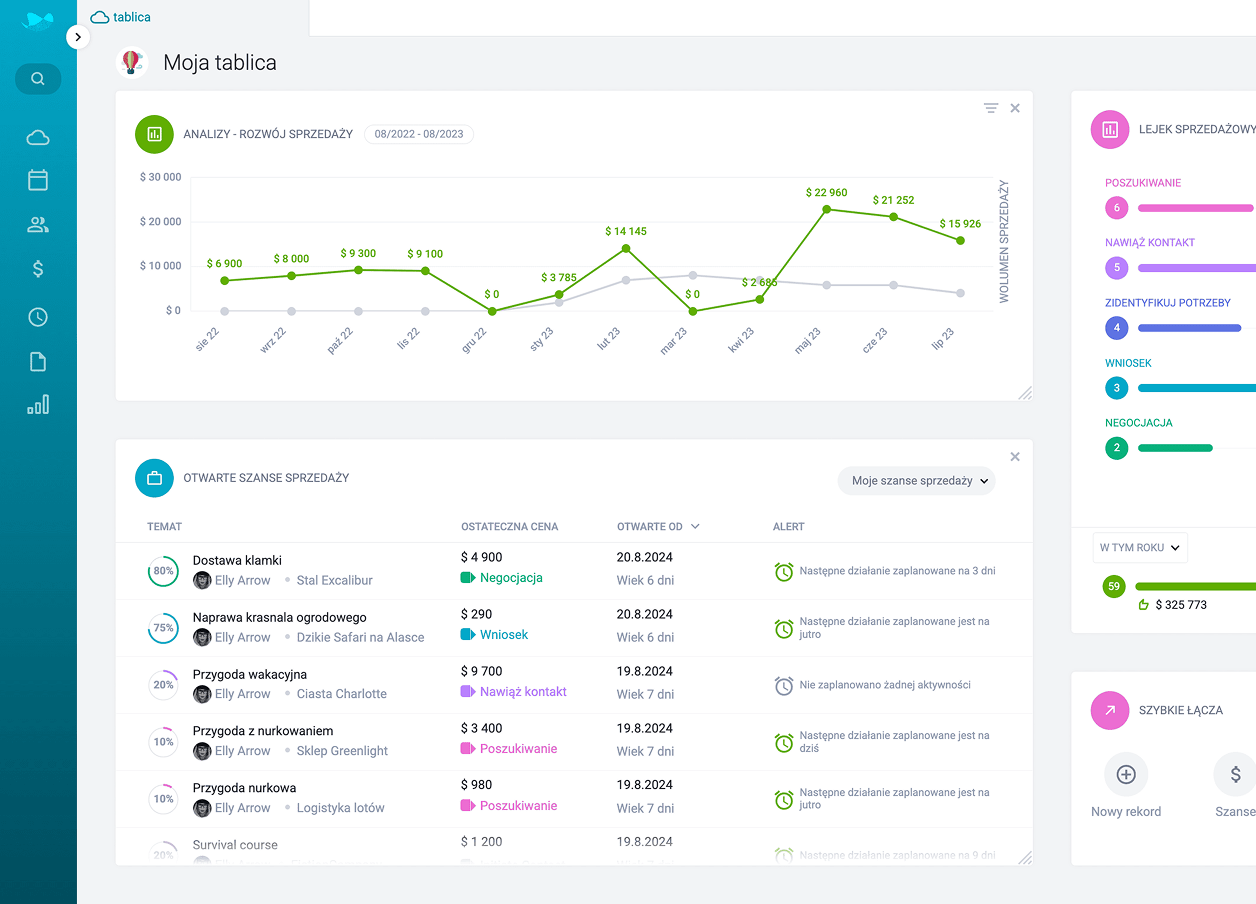This screenshot has width=1256, height=904.
Task: Click the clock icon in sidebar
Action: tap(38, 317)
